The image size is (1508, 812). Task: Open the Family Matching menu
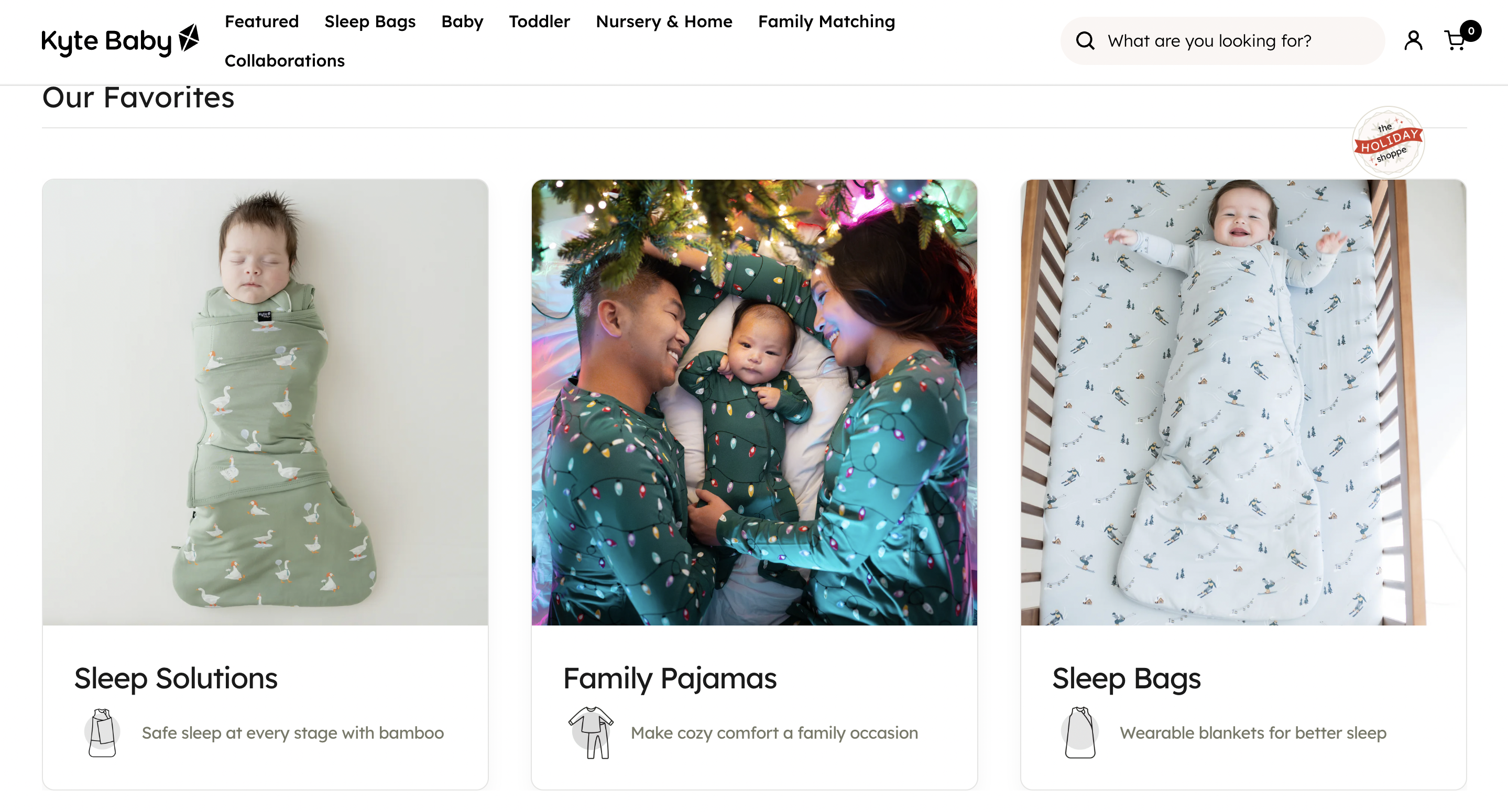pyautogui.click(x=826, y=21)
